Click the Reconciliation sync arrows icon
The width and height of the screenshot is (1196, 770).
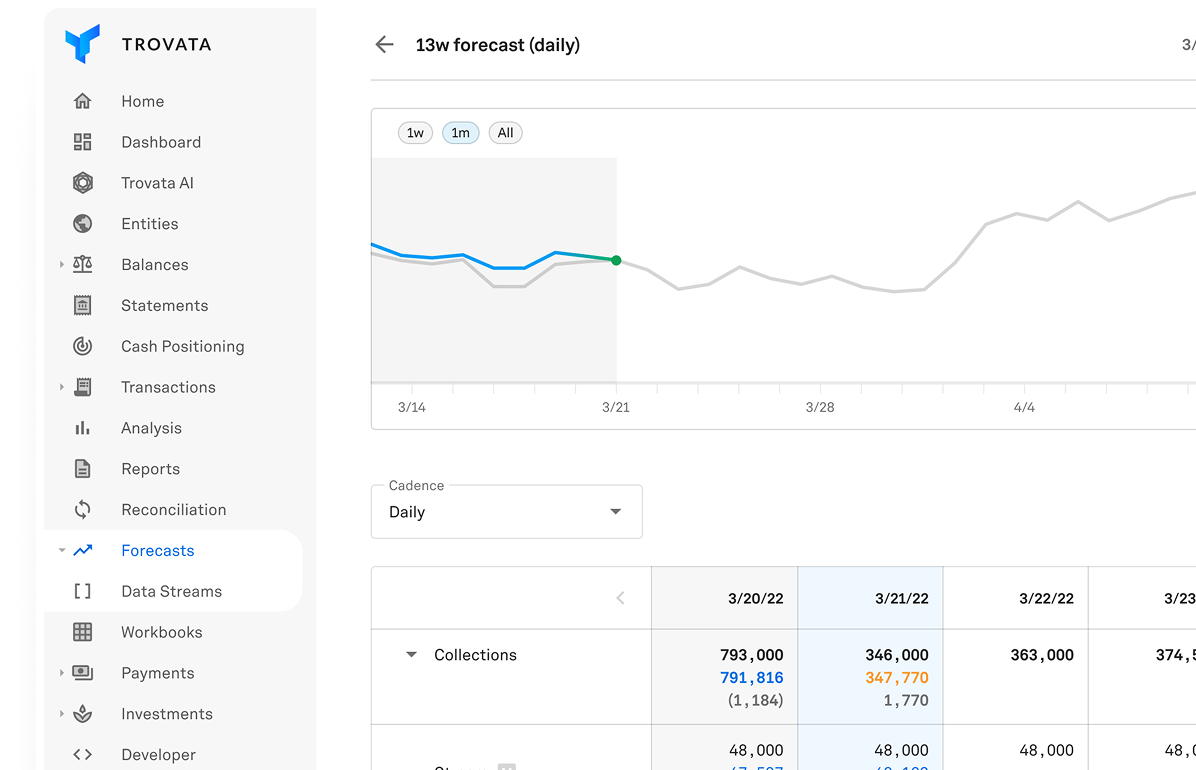[83, 510]
